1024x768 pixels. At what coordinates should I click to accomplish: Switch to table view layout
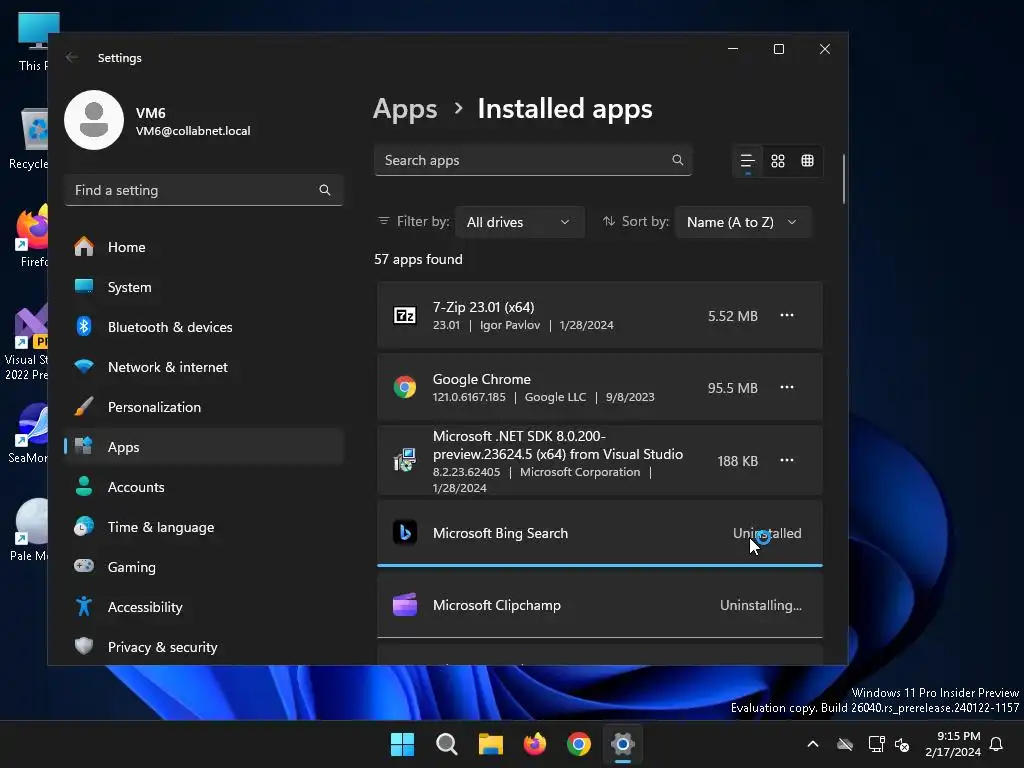[x=808, y=161]
